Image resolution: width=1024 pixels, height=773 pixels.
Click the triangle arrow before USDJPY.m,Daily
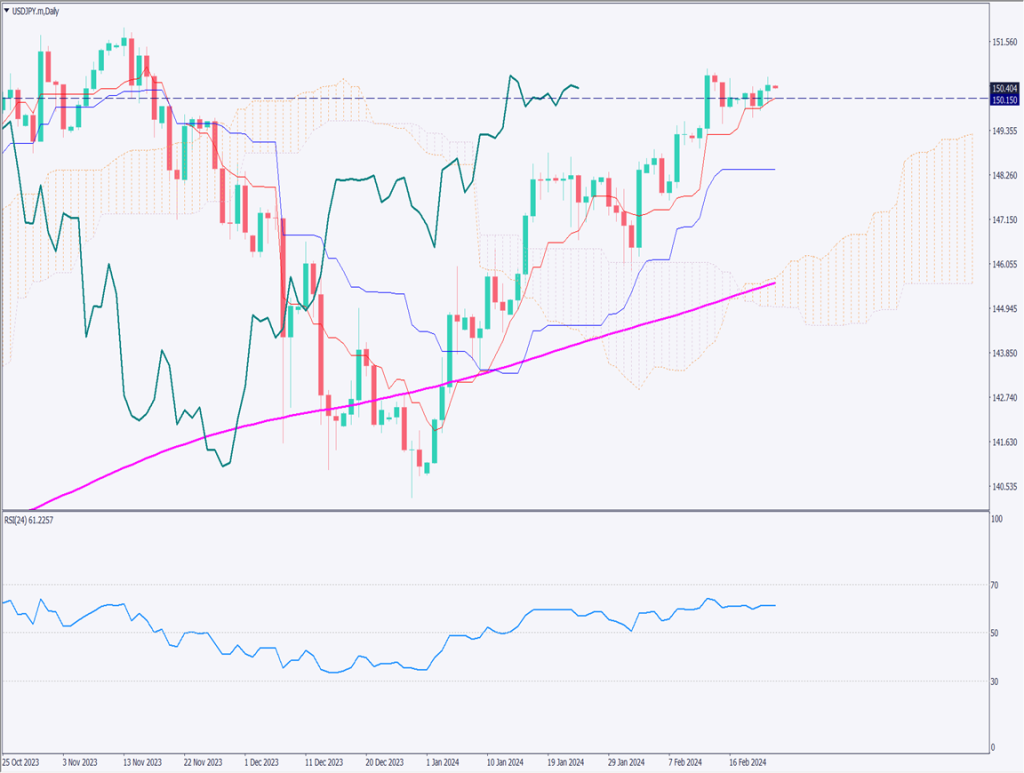(x=6, y=9)
